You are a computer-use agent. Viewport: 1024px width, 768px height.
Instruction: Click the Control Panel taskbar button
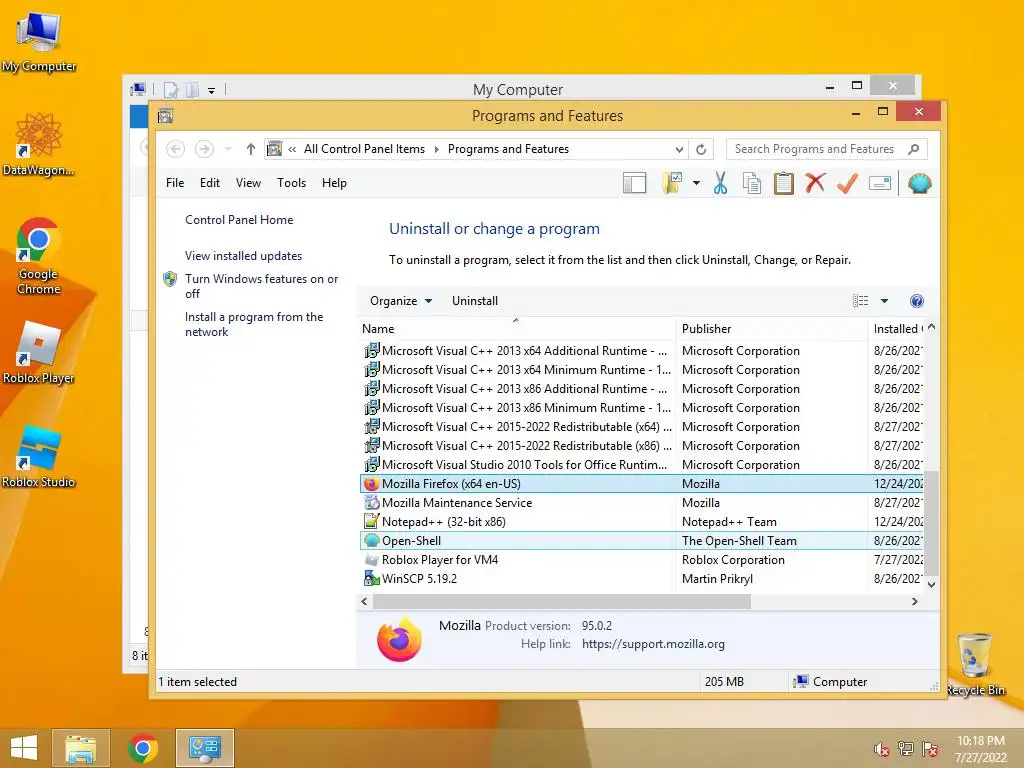(x=204, y=748)
